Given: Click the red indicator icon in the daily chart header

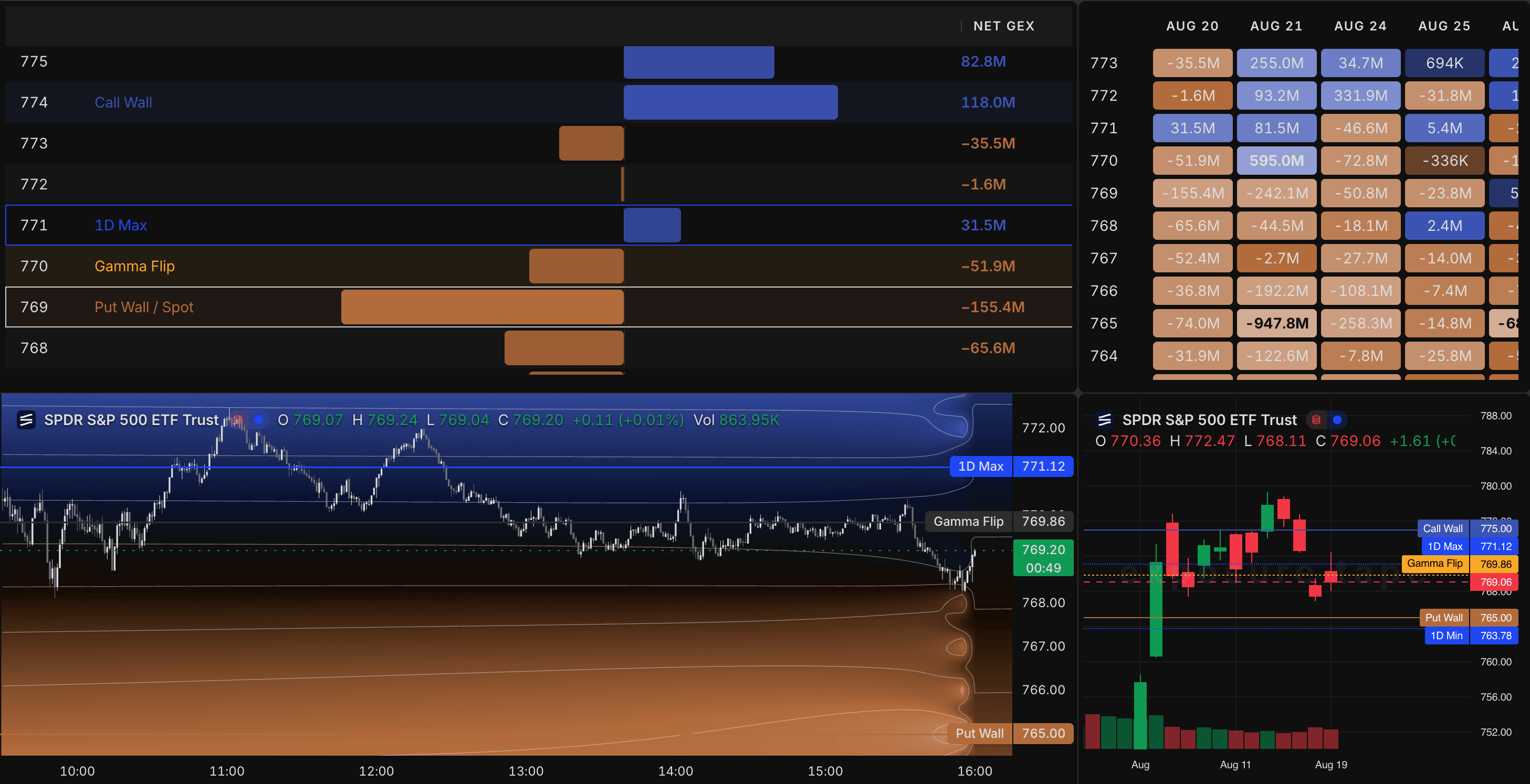Looking at the screenshot, I should coord(1316,420).
